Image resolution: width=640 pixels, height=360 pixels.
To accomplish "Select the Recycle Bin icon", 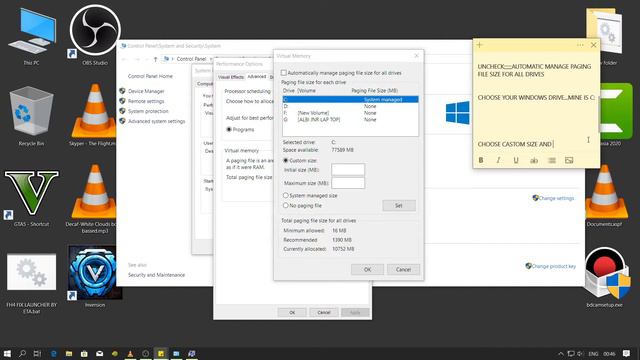I will pyautogui.click(x=31, y=116).
